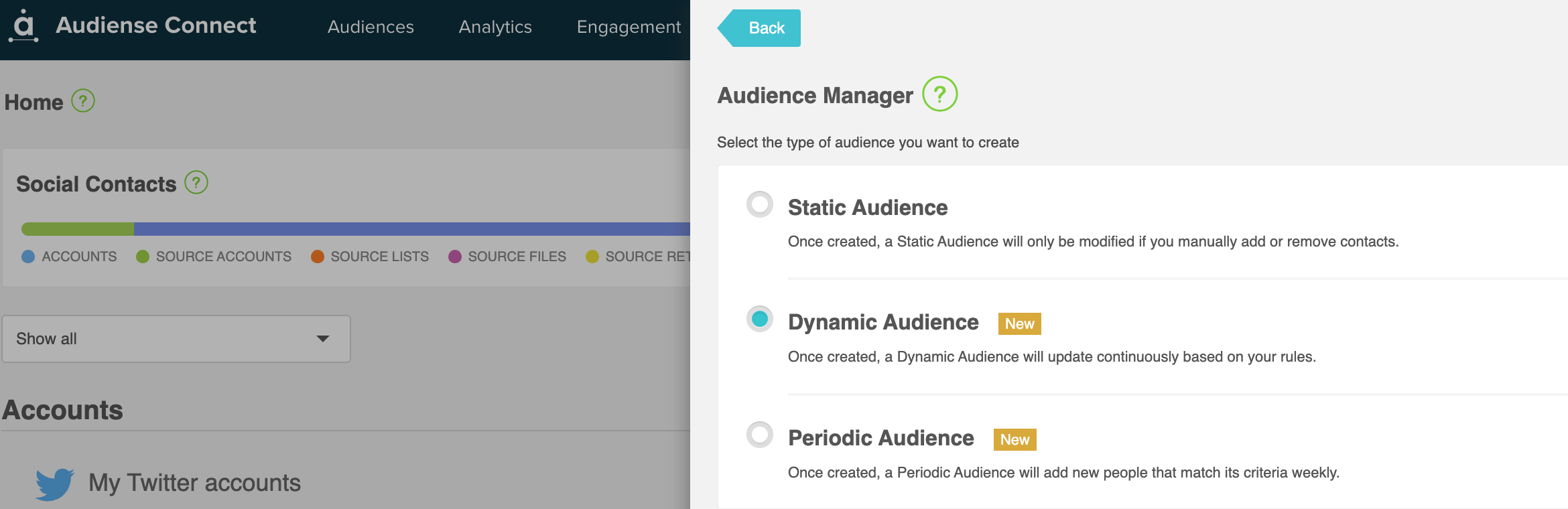
Task: Click the green segment of contacts bar
Action: [x=78, y=229]
